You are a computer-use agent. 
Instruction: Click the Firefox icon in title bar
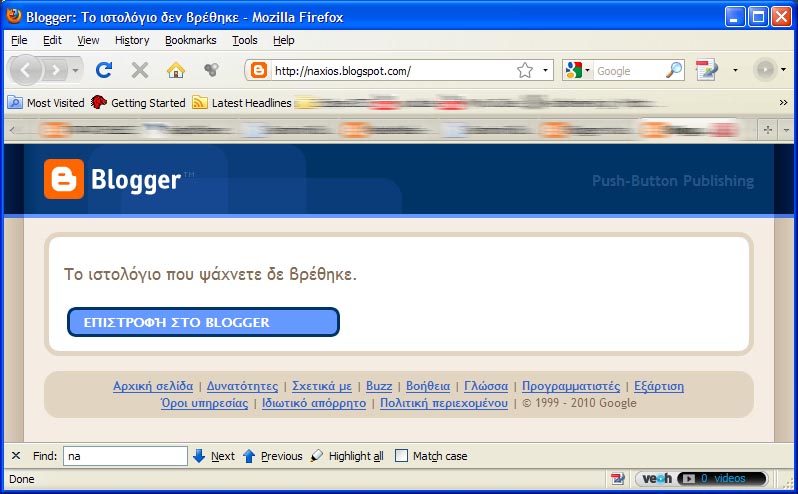tap(13, 16)
